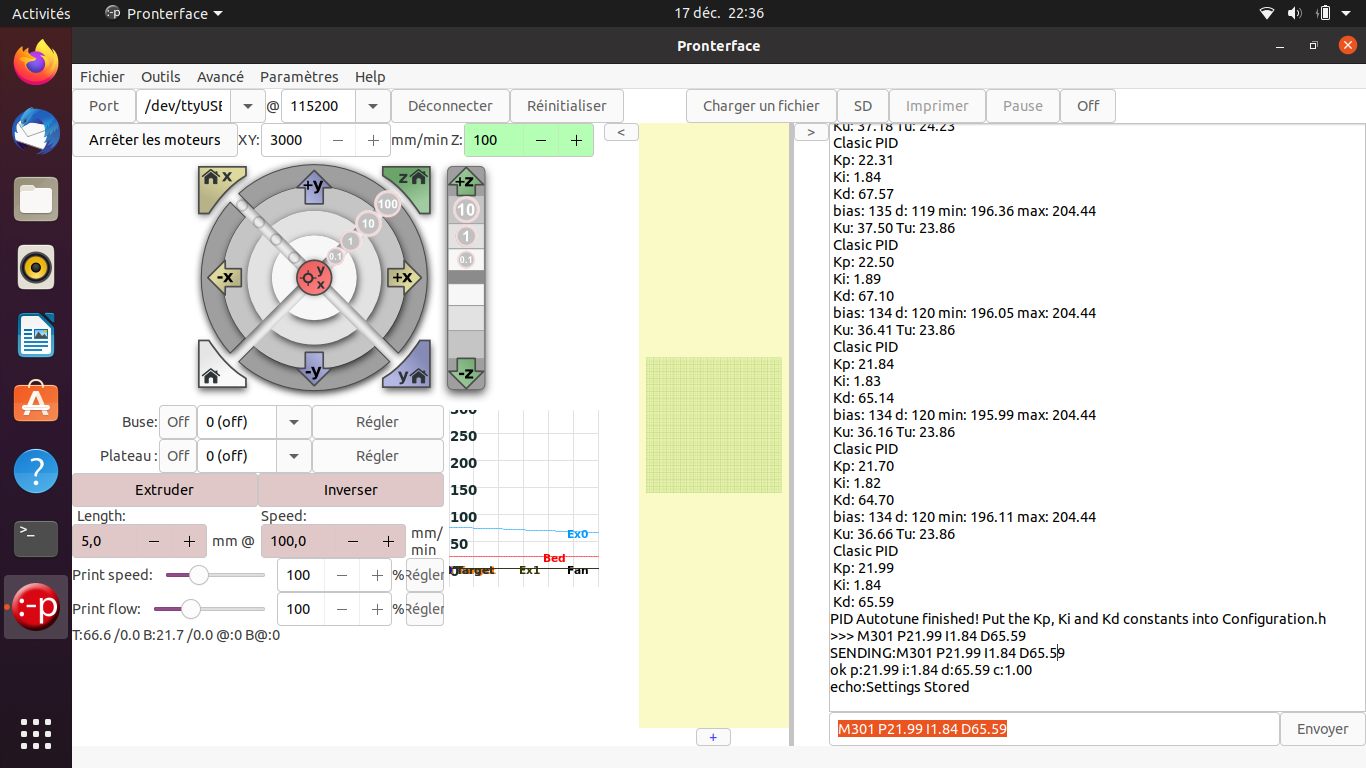Viewport: 1366px width, 768px height.
Task: Open the Buse temperature dropdown
Action: [x=293, y=422]
